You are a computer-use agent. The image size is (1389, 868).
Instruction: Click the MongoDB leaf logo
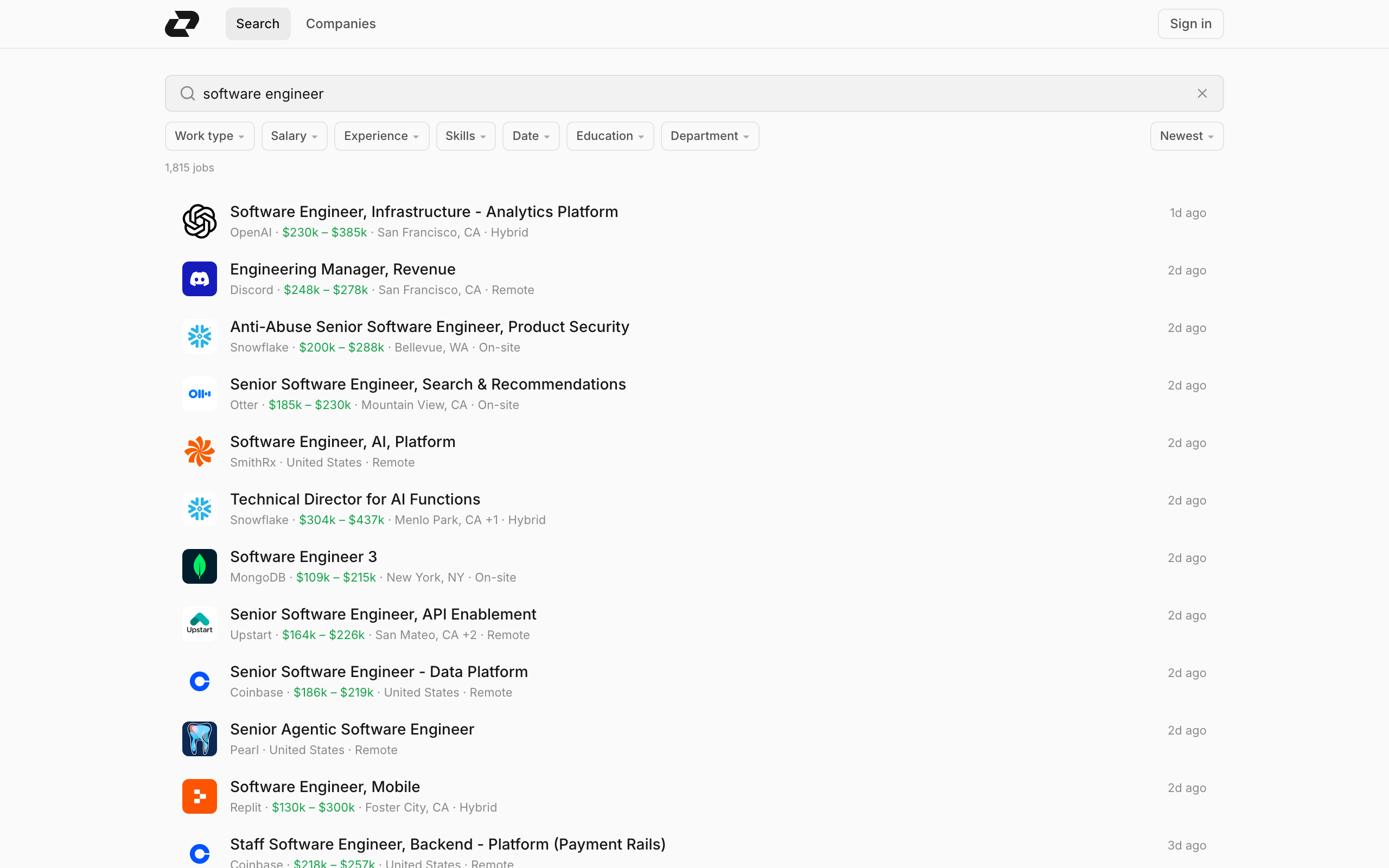(199, 566)
